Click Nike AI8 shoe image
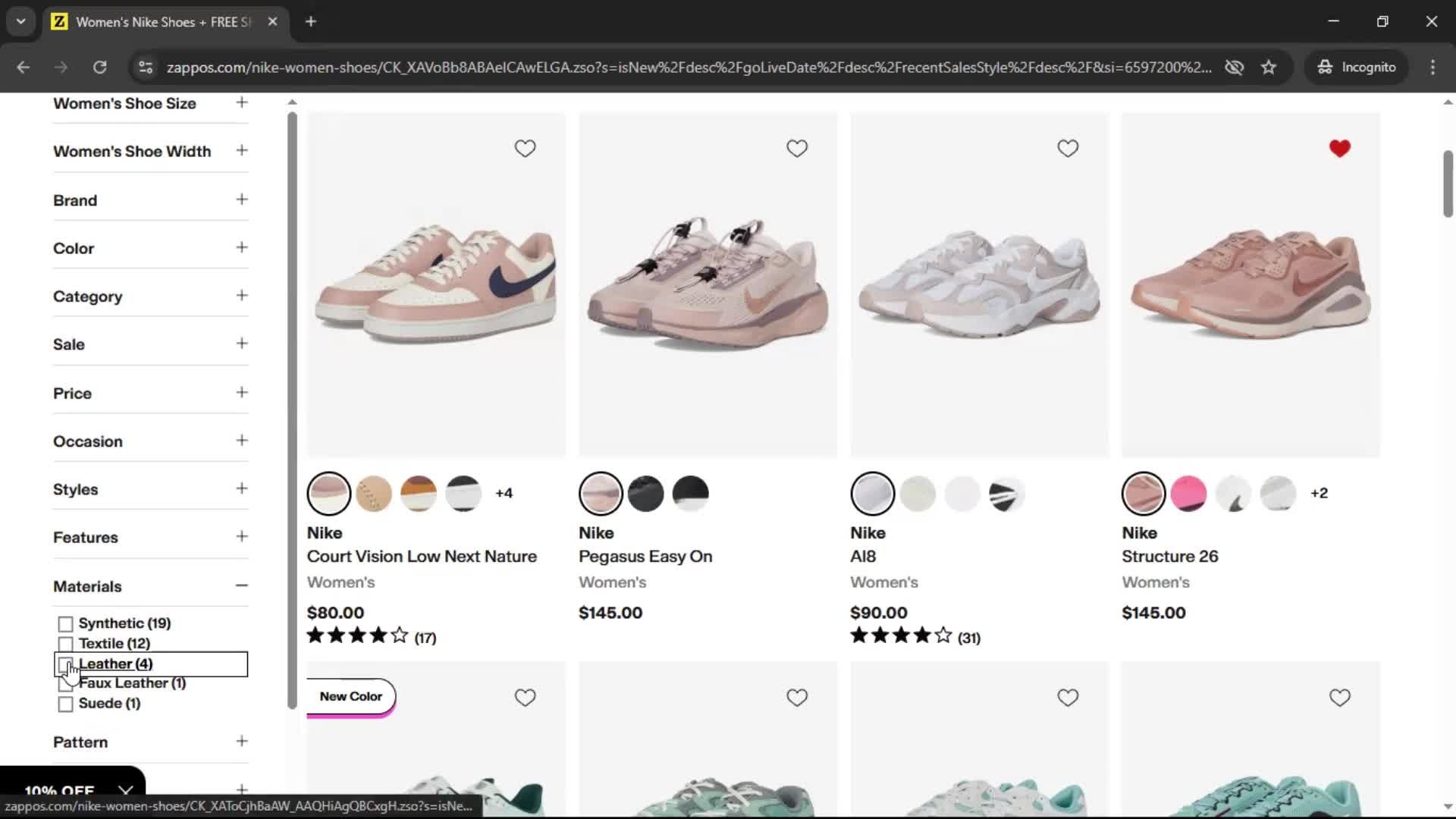1456x819 pixels. point(979,285)
